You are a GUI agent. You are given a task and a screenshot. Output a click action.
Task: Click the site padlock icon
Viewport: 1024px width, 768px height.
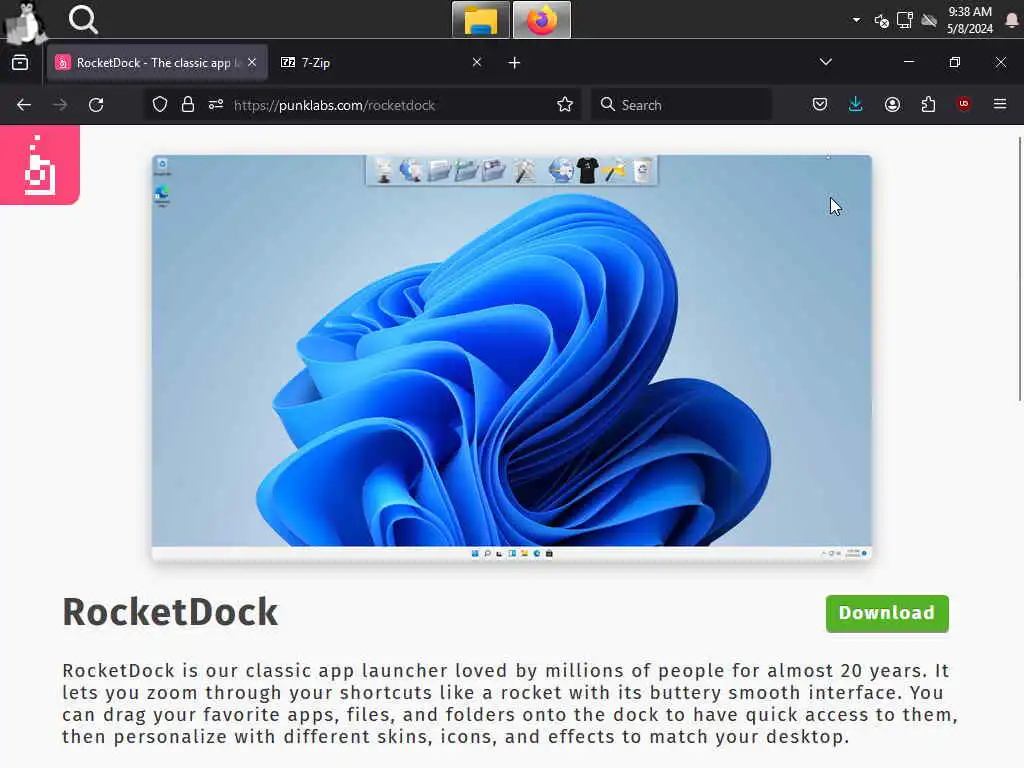click(x=188, y=104)
